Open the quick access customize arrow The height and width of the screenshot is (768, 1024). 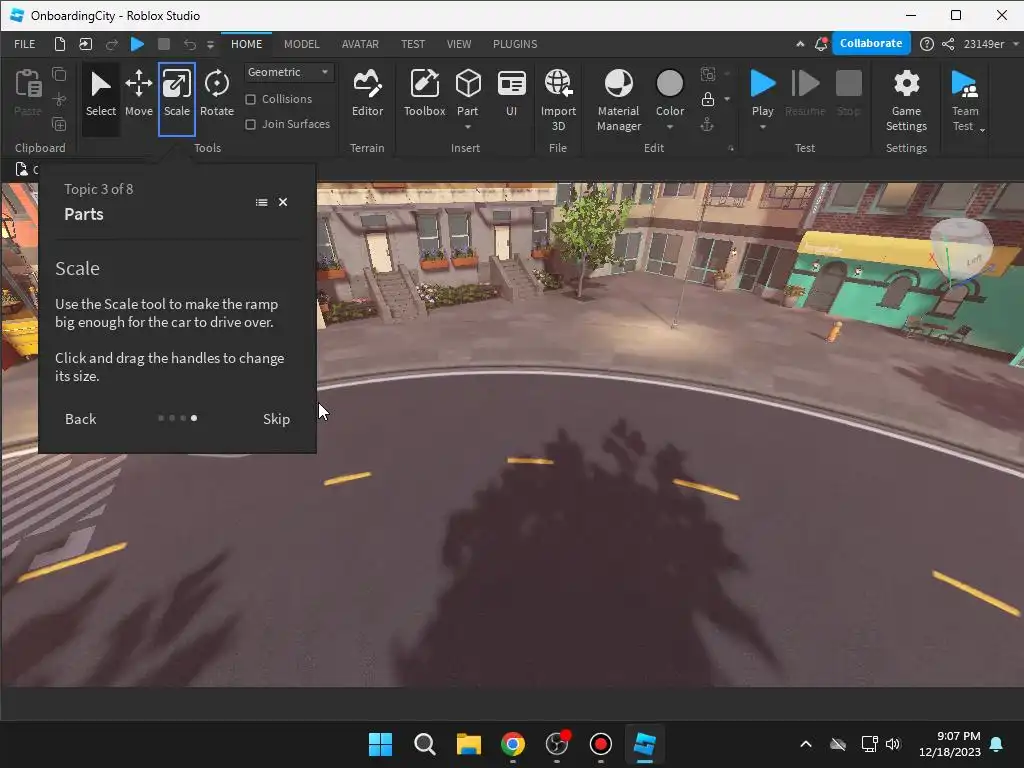210,44
